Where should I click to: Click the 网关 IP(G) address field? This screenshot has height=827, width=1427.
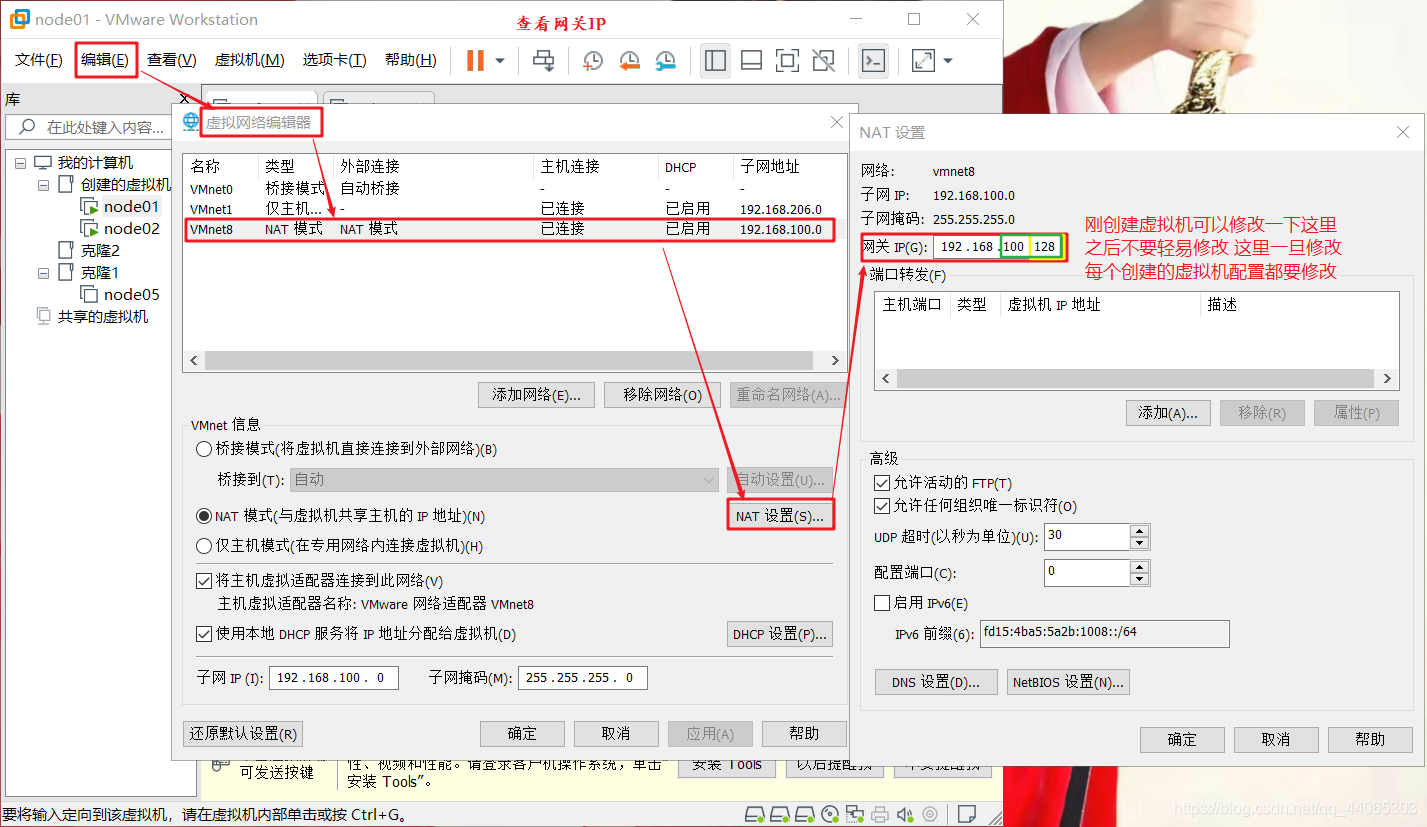999,246
